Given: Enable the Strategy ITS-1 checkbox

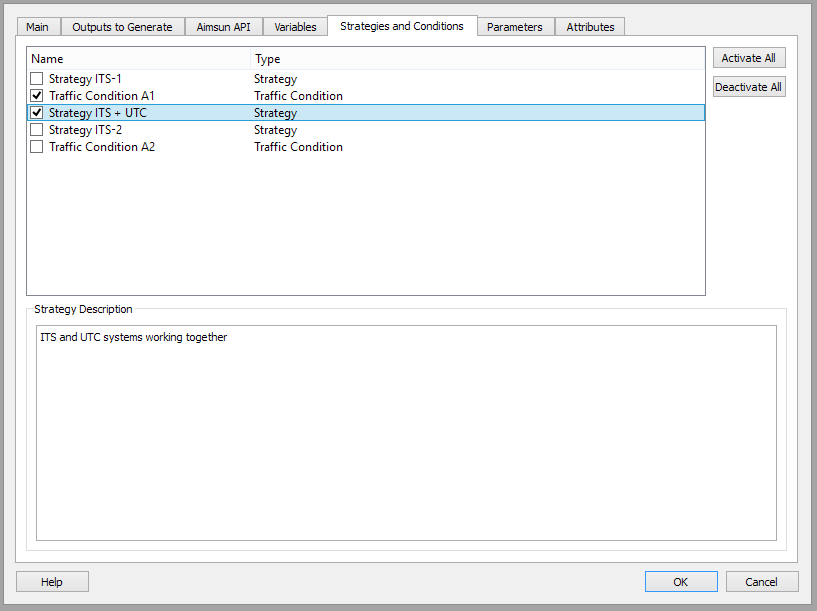Looking at the screenshot, I should tap(37, 79).
